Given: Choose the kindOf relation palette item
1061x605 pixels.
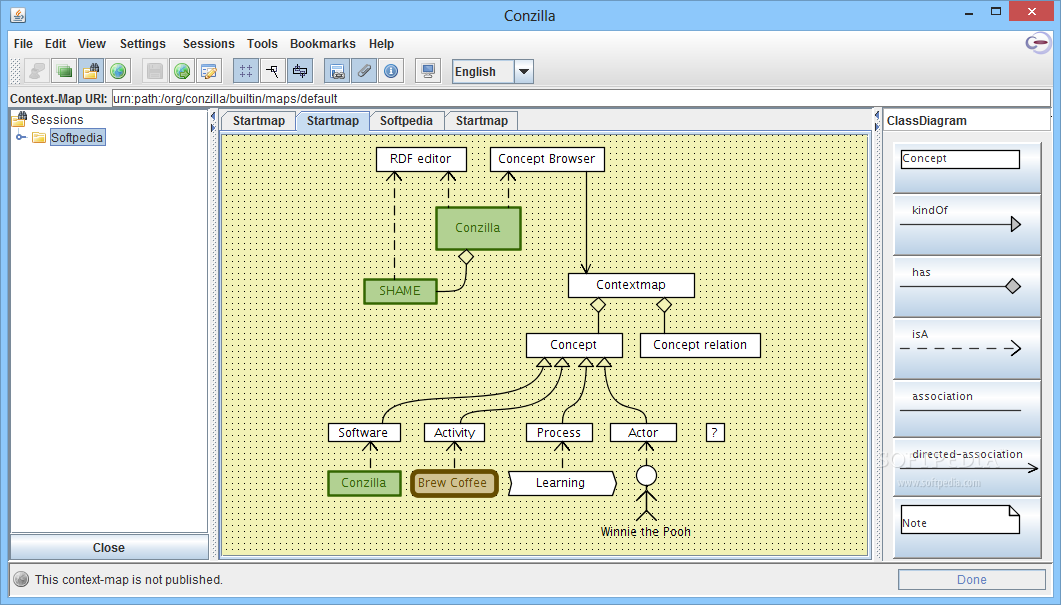Looking at the screenshot, I should coord(966,225).
